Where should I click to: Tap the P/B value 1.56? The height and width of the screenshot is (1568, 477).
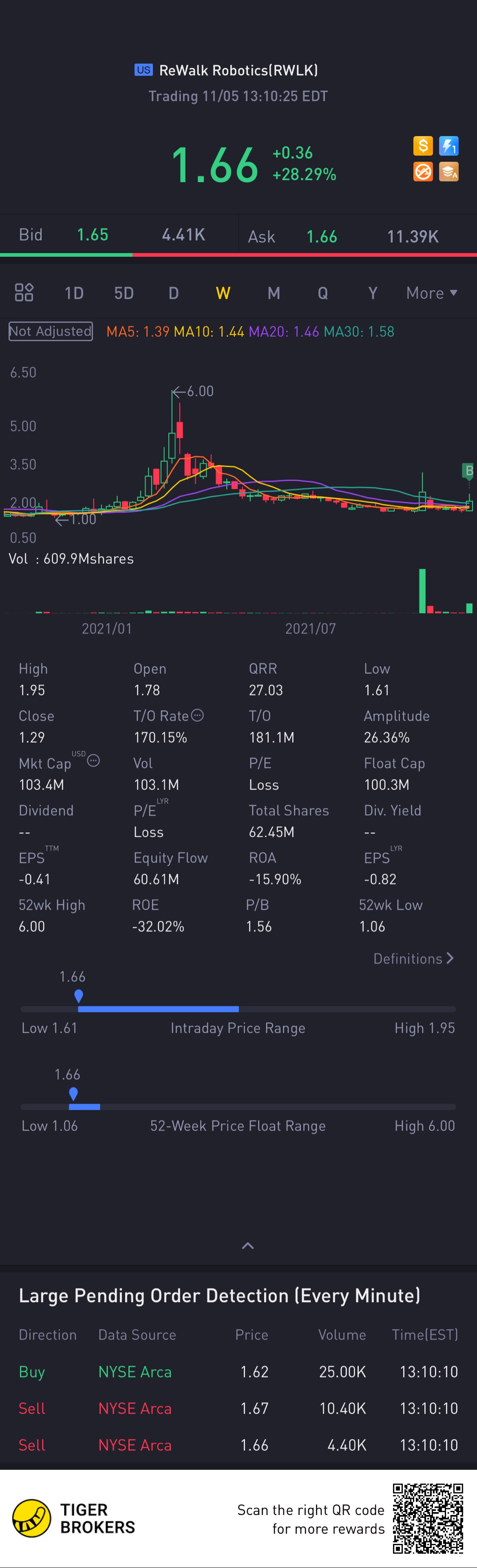pyautogui.click(x=259, y=926)
